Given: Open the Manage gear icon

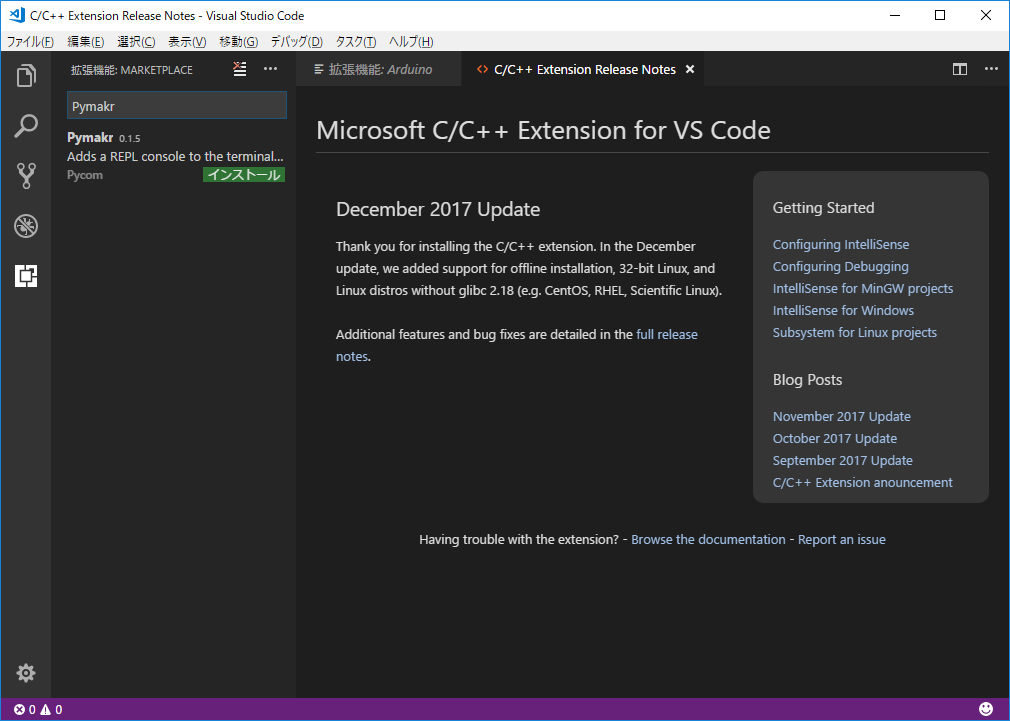Looking at the screenshot, I should (x=26, y=673).
